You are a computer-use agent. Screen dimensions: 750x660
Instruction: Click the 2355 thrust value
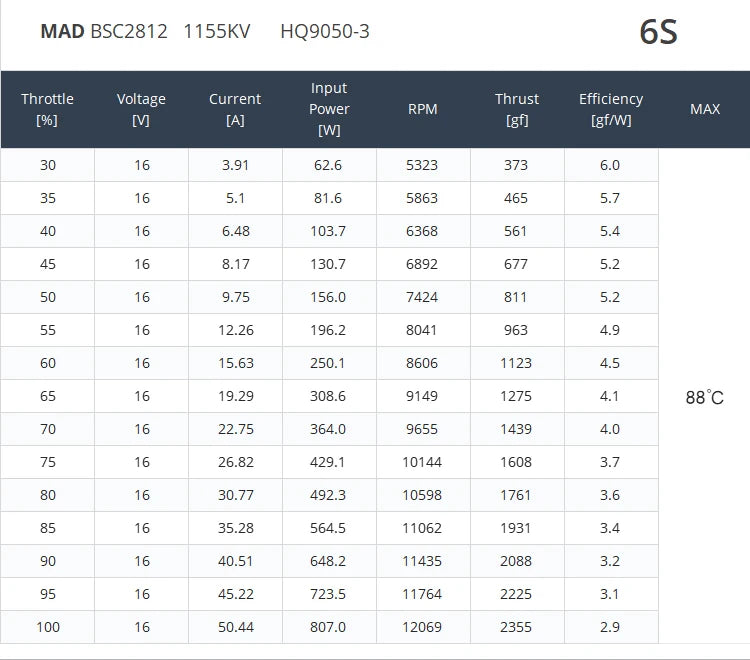point(516,627)
